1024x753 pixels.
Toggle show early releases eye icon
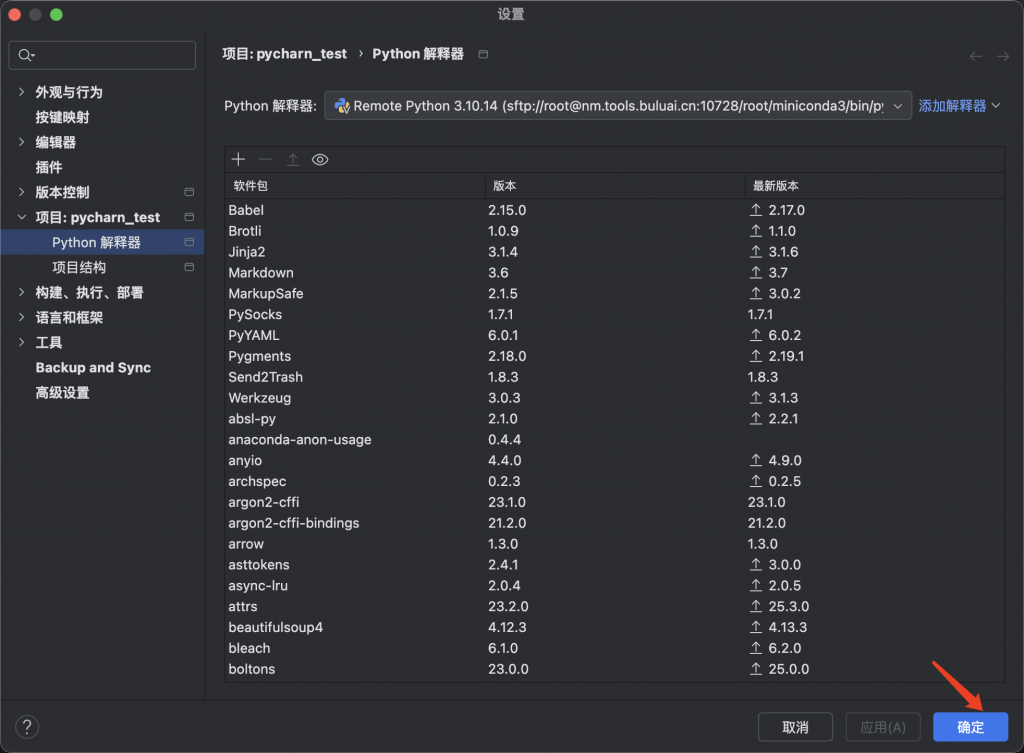(320, 159)
